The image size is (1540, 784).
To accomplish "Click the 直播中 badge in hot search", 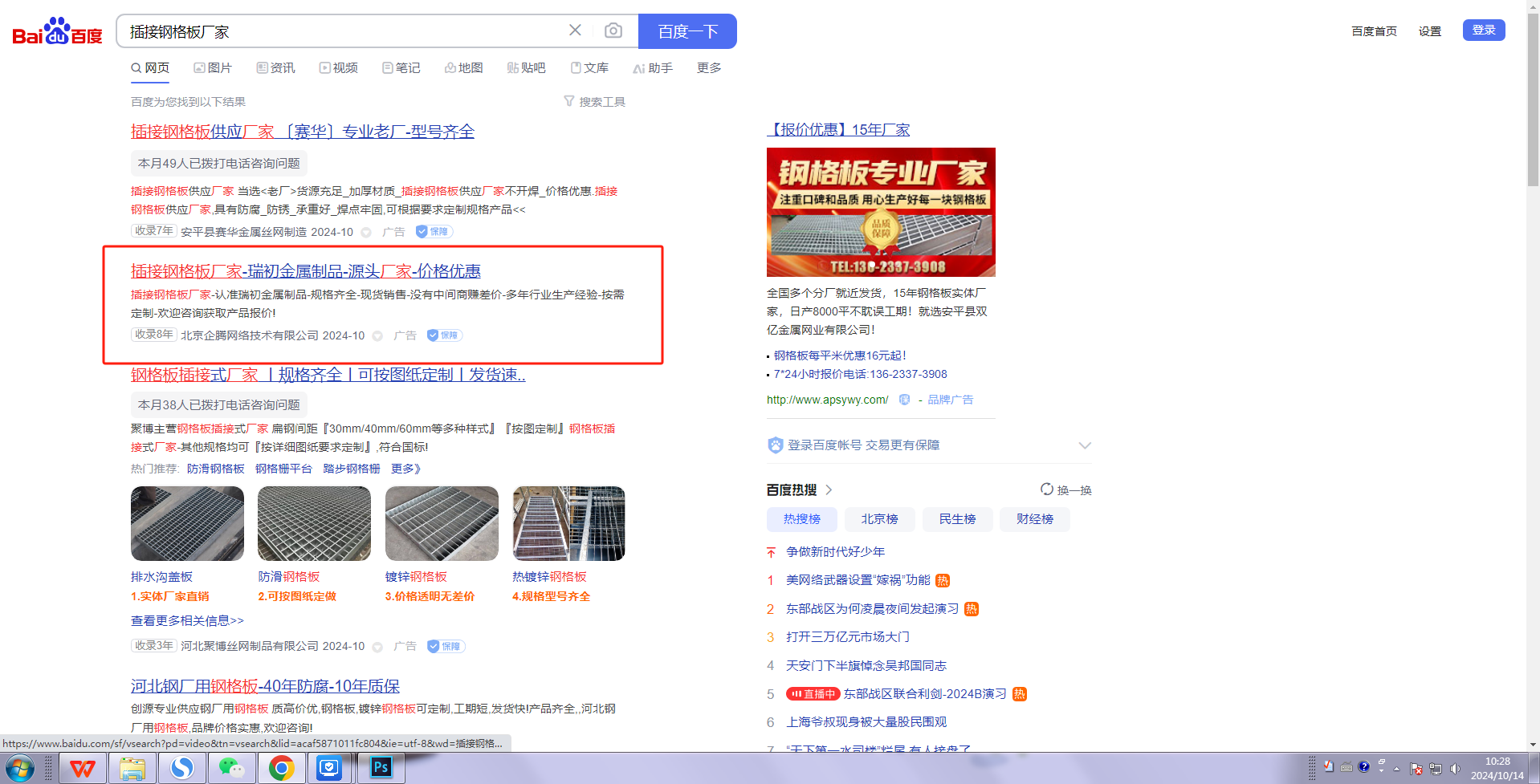I will 813,694.
